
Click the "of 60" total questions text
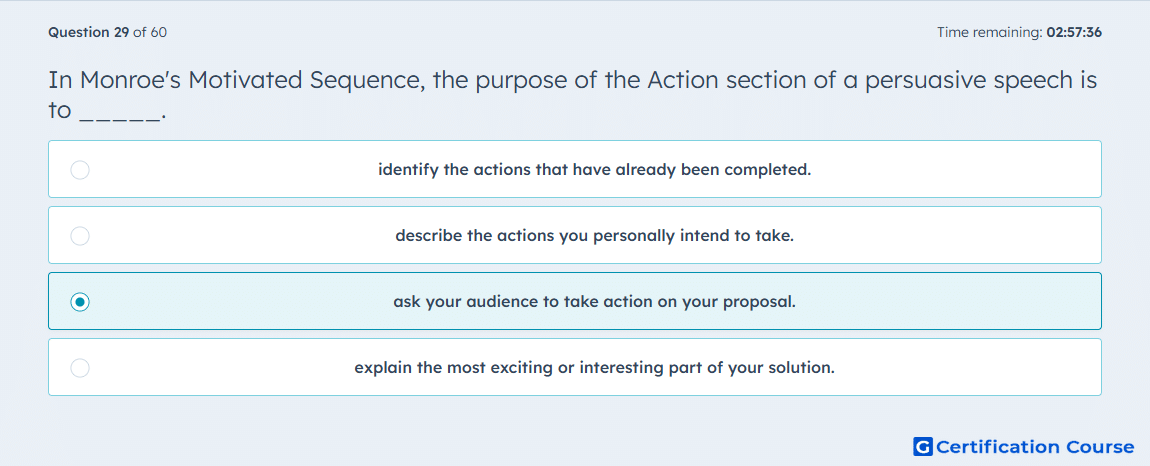[x=150, y=32]
